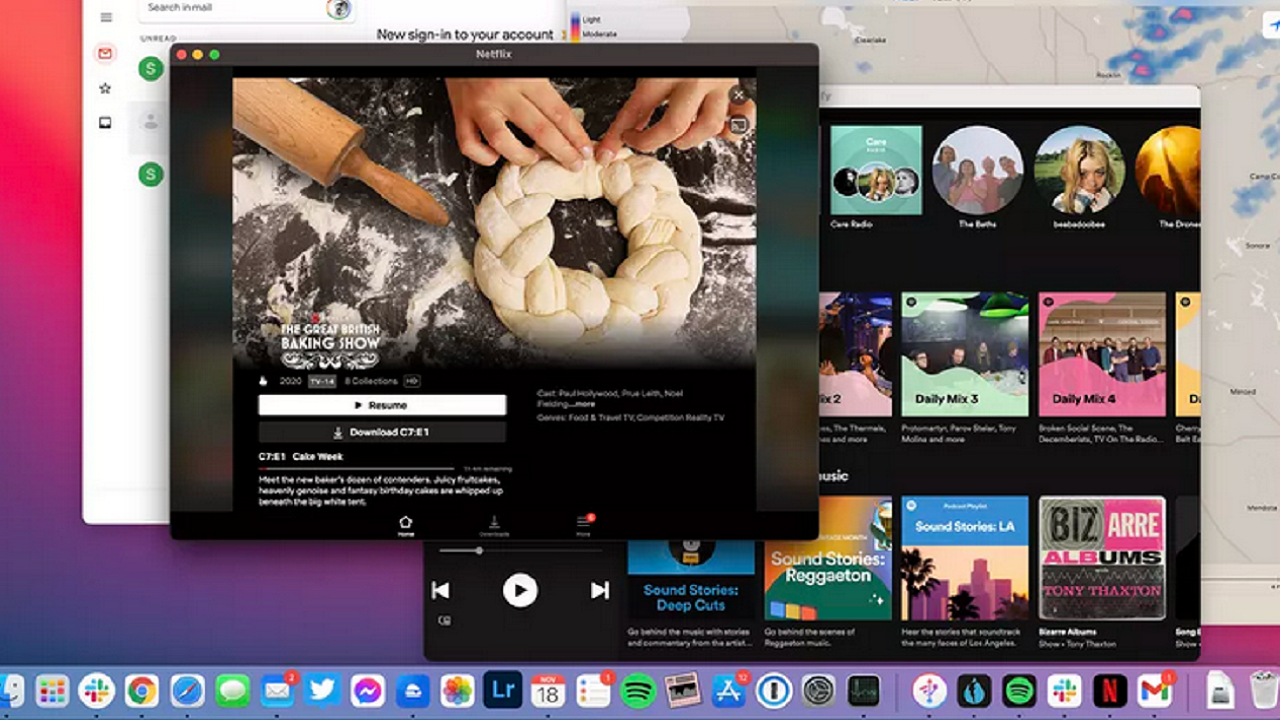
Task: Open Google Chrome from the Dock
Action: pyautogui.click(x=141, y=690)
